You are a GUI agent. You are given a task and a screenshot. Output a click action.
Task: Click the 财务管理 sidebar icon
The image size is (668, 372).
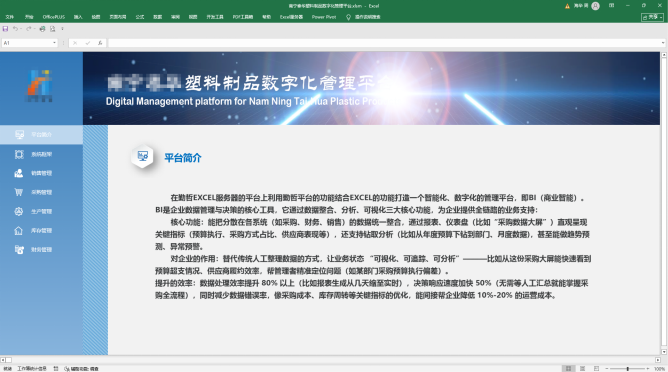click(19, 250)
